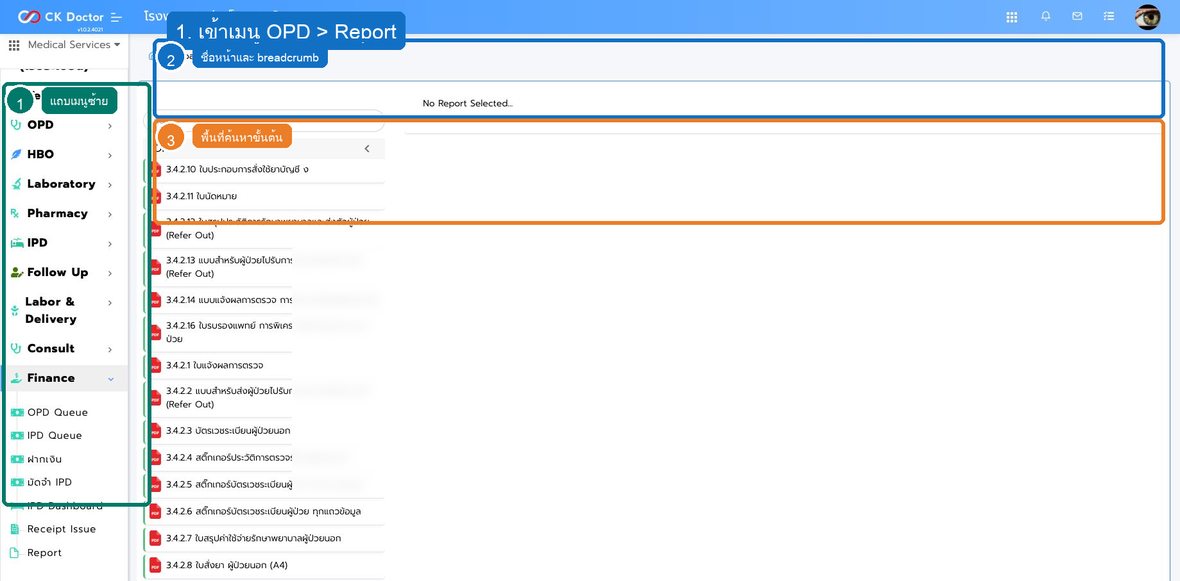
Task: Click the Finance hand icon
Action: pos(16,378)
